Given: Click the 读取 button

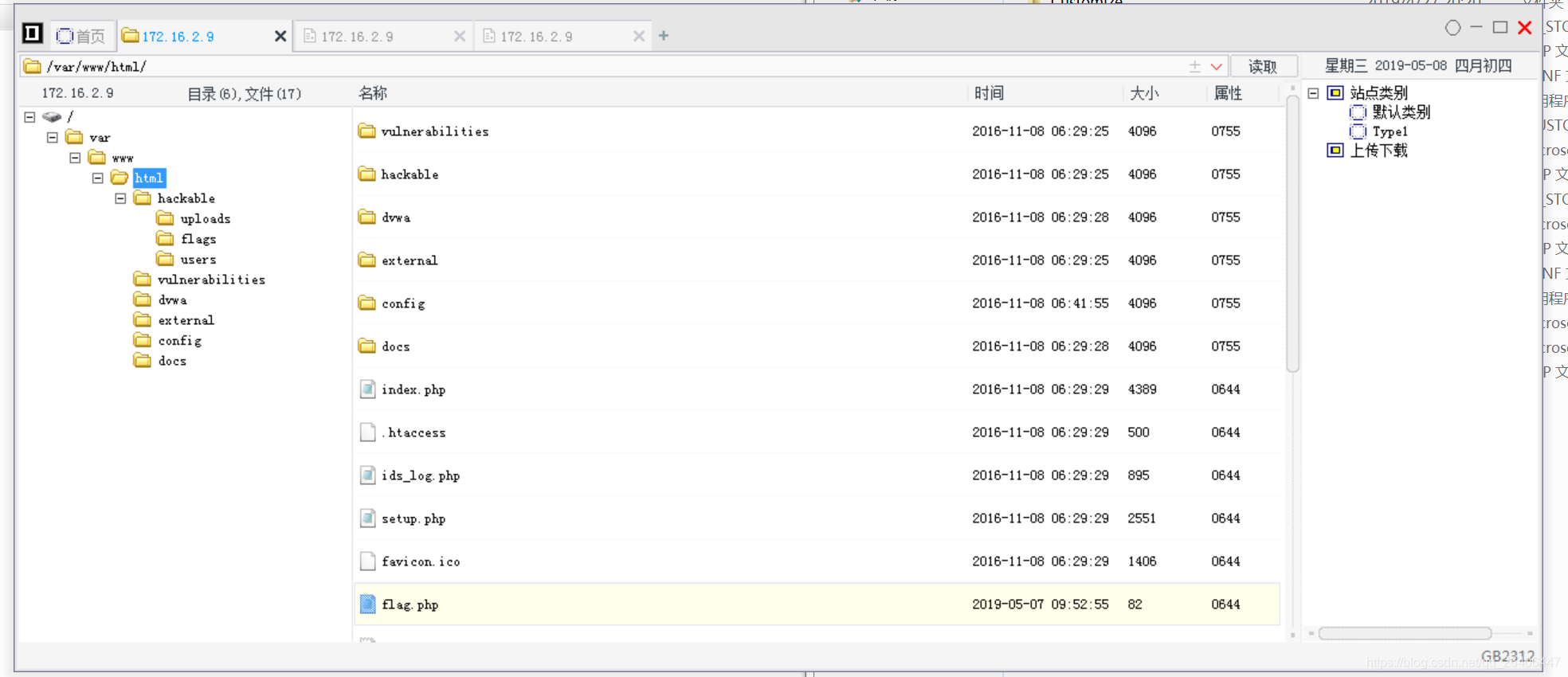Looking at the screenshot, I should (x=1263, y=67).
